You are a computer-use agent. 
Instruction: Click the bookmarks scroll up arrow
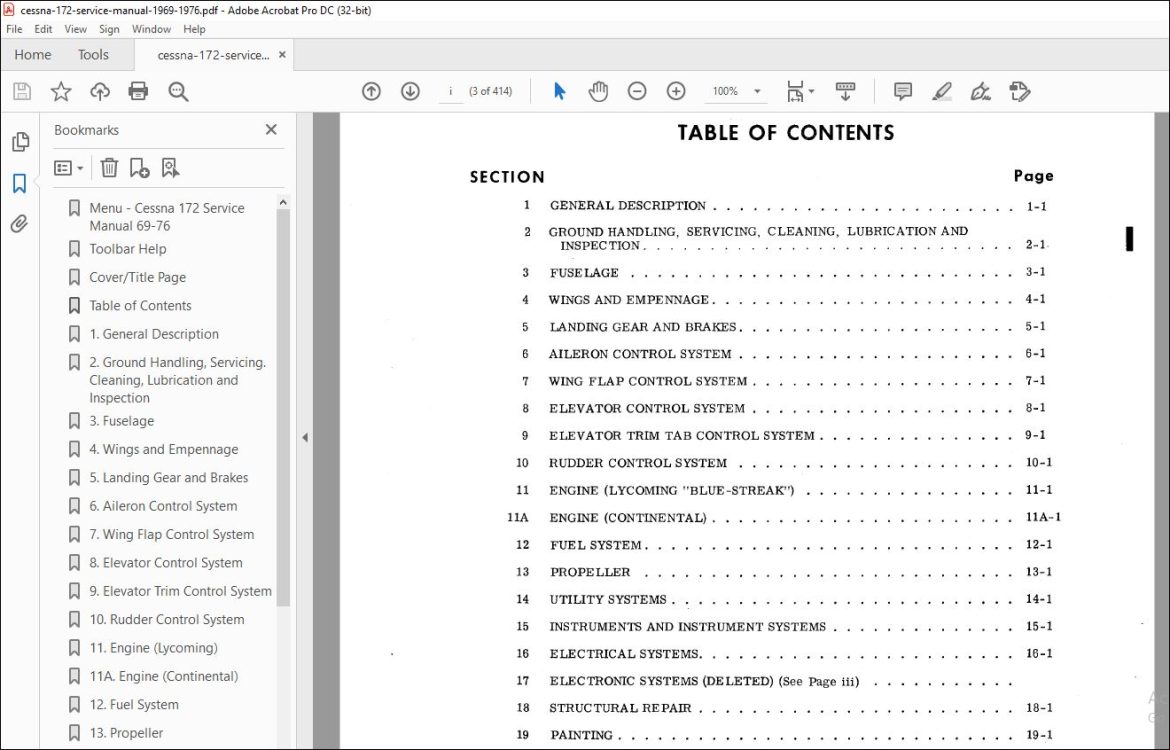(x=283, y=202)
